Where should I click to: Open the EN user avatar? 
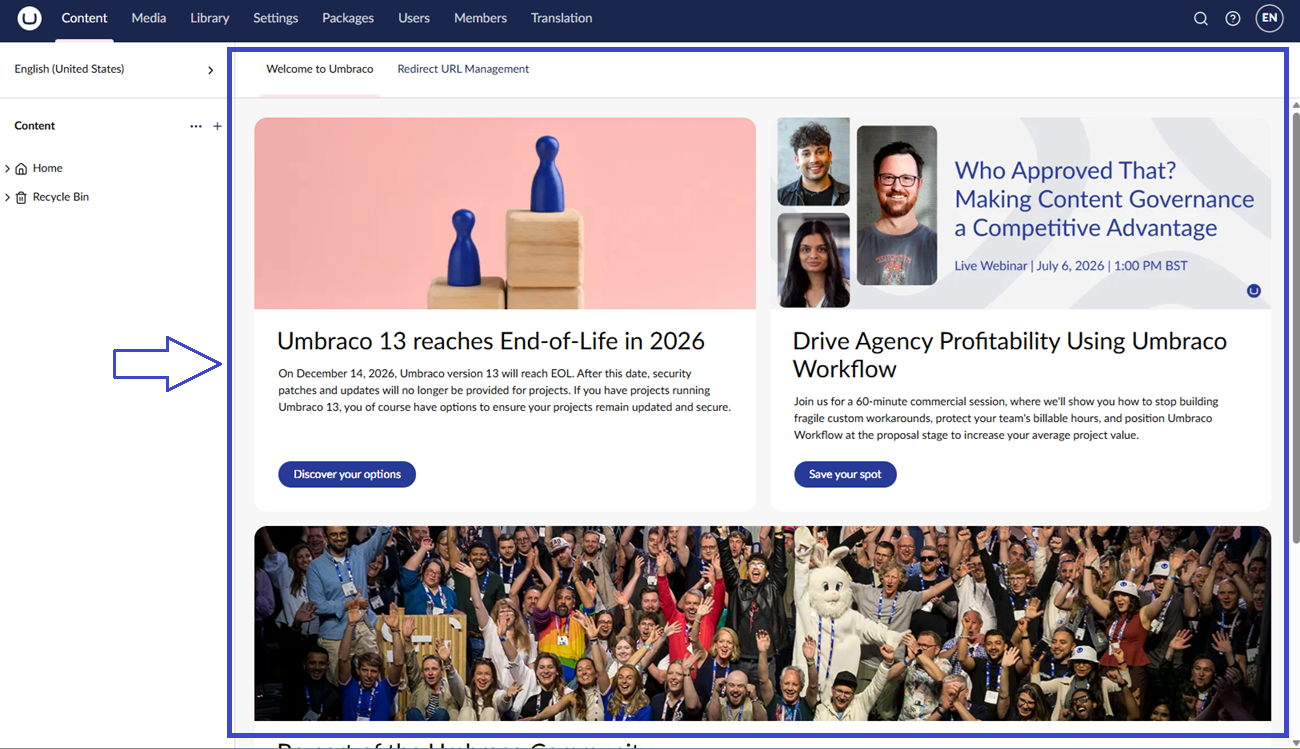1269,18
